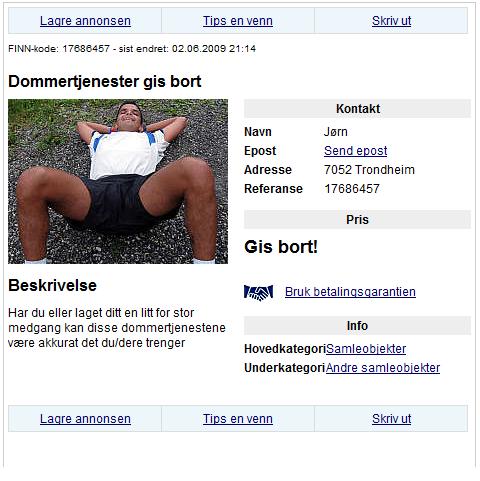Click the Beskrivelse heading
Viewport: 480px width, 481px height.
[52, 285]
